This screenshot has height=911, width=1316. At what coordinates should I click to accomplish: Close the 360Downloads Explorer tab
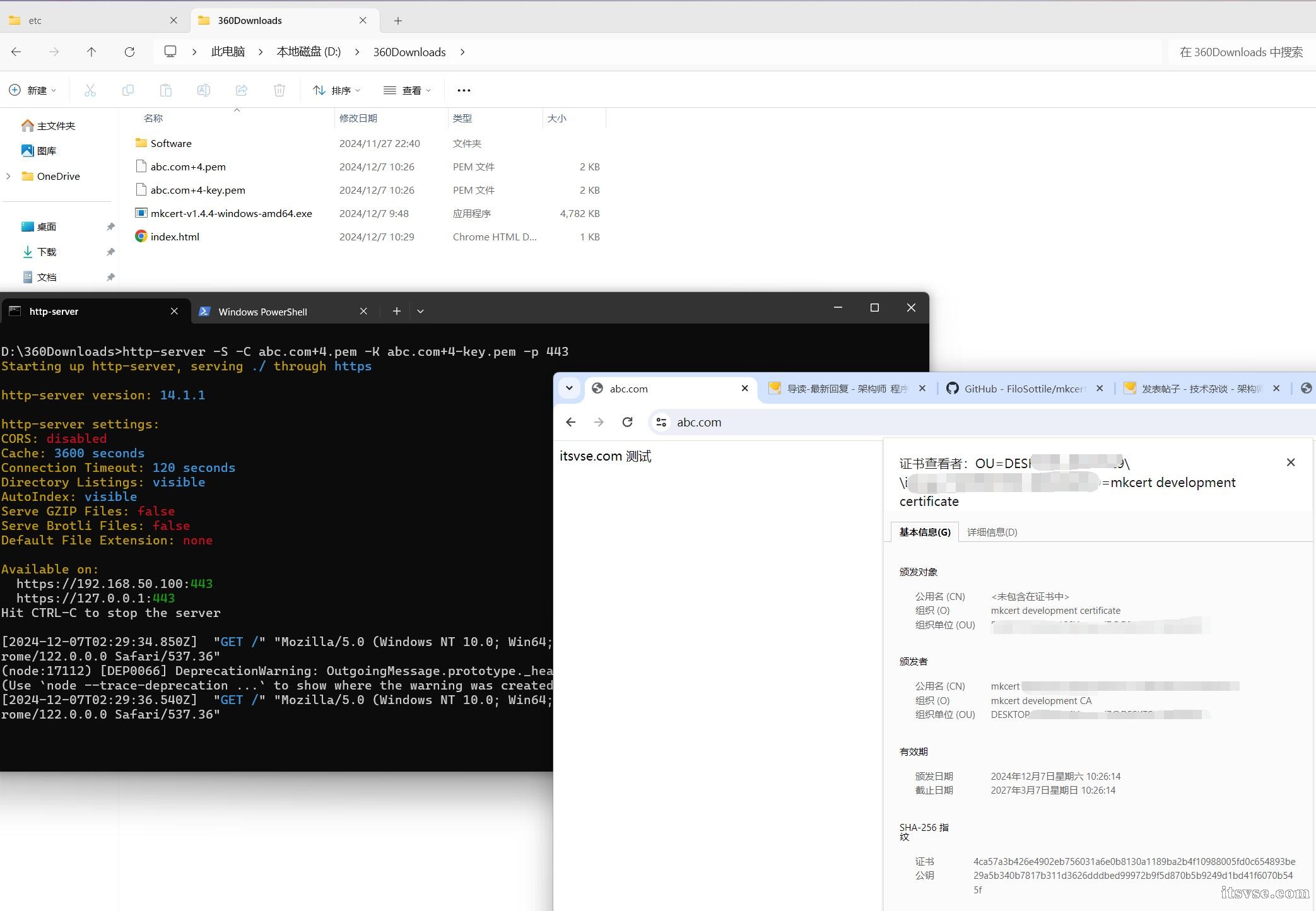[363, 20]
